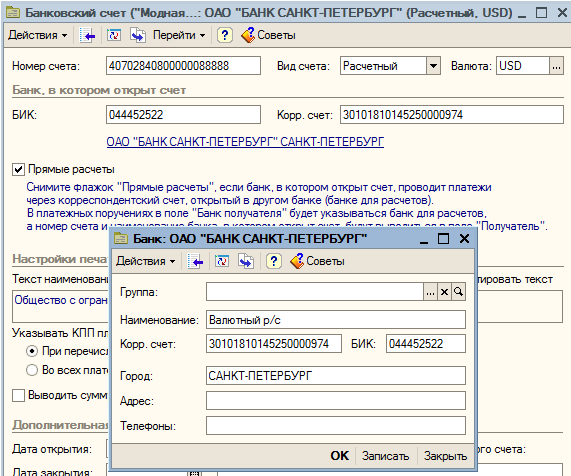Click the re-read (refresh) icon in bank account toolbar
Viewport: 571px width, 476px height.
[x=114, y=35]
